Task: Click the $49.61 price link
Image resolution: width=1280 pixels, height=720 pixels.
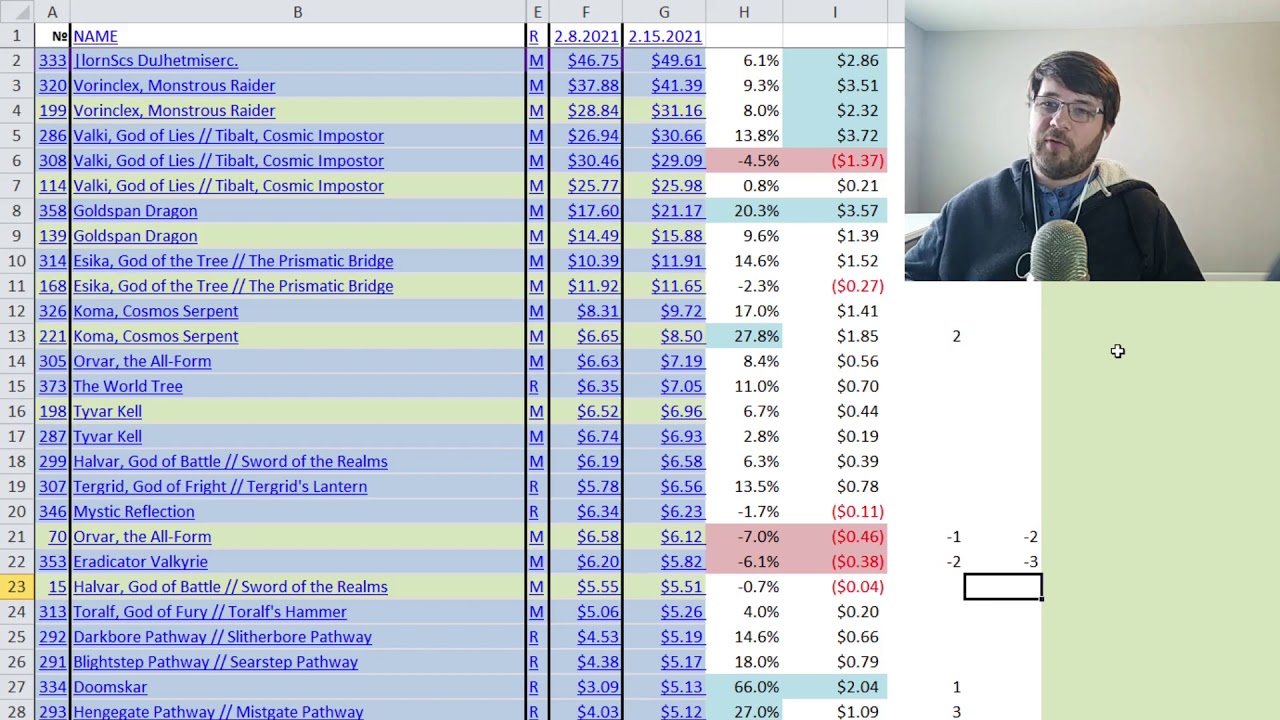Action: click(676, 61)
